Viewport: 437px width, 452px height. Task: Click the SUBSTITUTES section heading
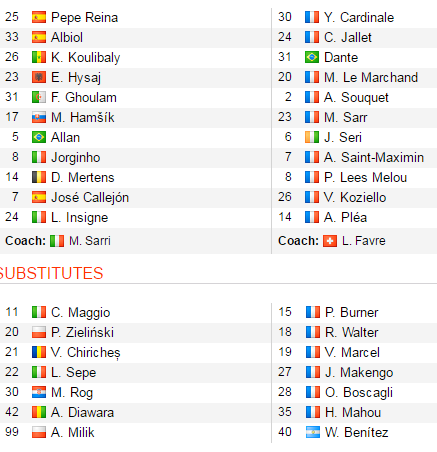coord(51,273)
